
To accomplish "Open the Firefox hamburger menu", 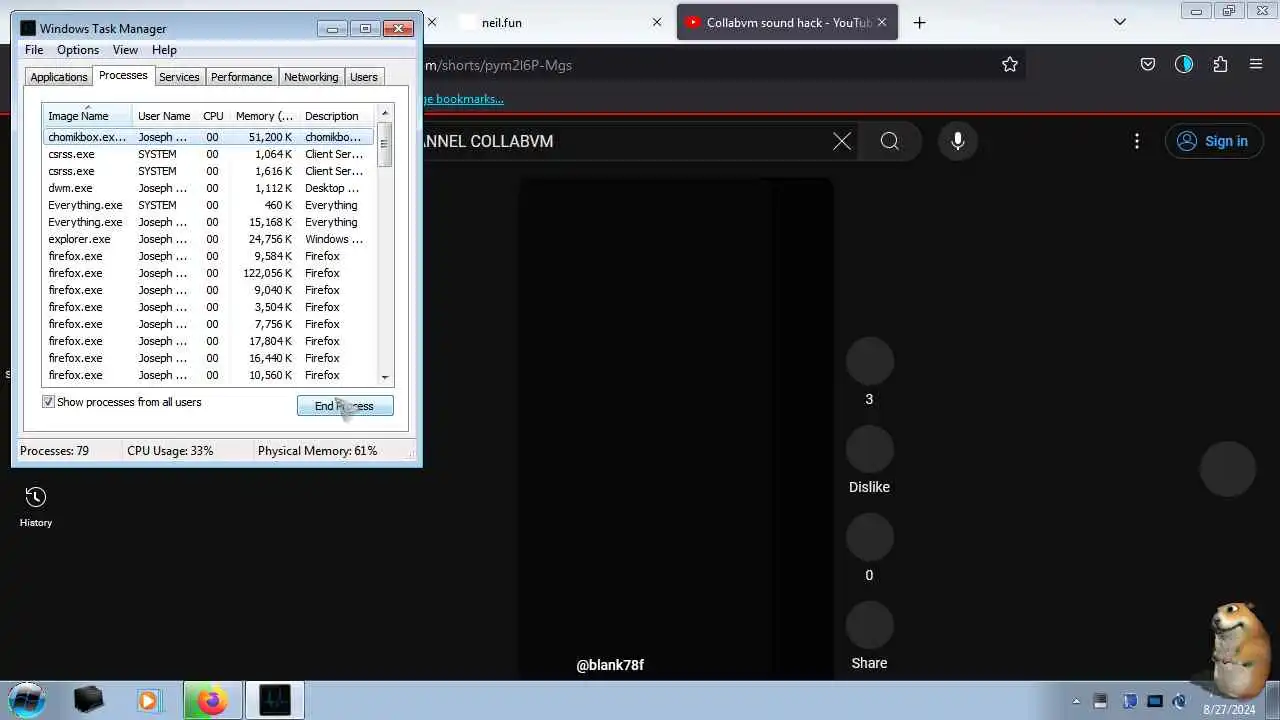I will pyautogui.click(x=1256, y=65).
